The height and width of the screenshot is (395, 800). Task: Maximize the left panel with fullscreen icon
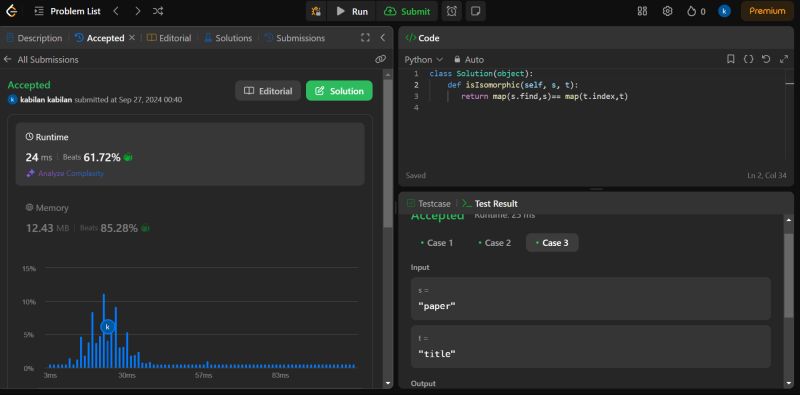pos(365,38)
